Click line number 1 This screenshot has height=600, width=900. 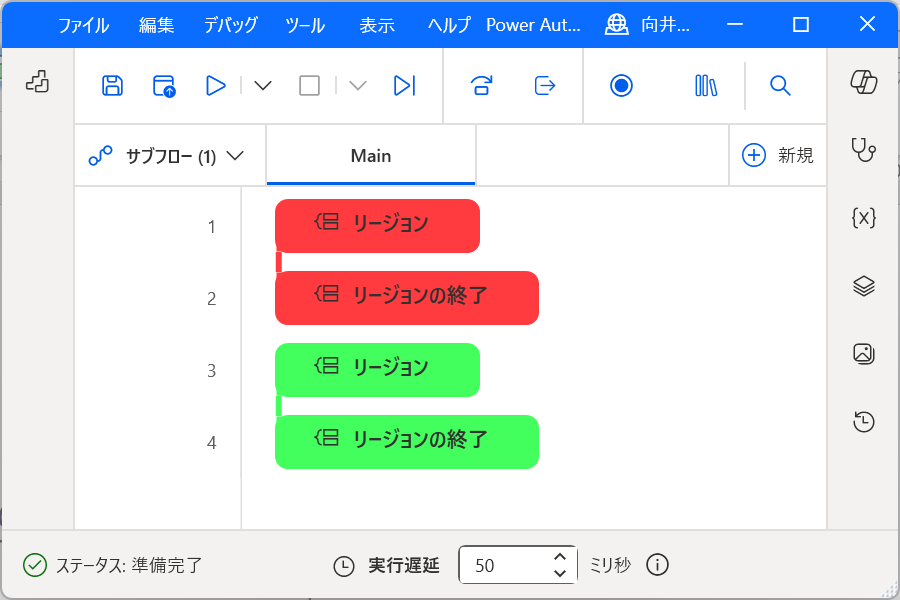[x=212, y=227]
